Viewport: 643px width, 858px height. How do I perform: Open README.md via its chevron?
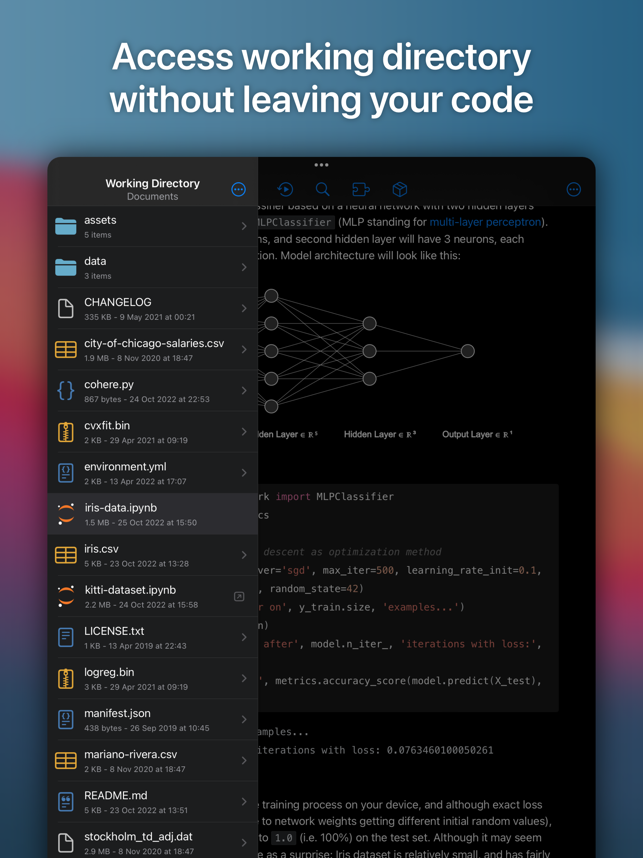click(x=244, y=802)
